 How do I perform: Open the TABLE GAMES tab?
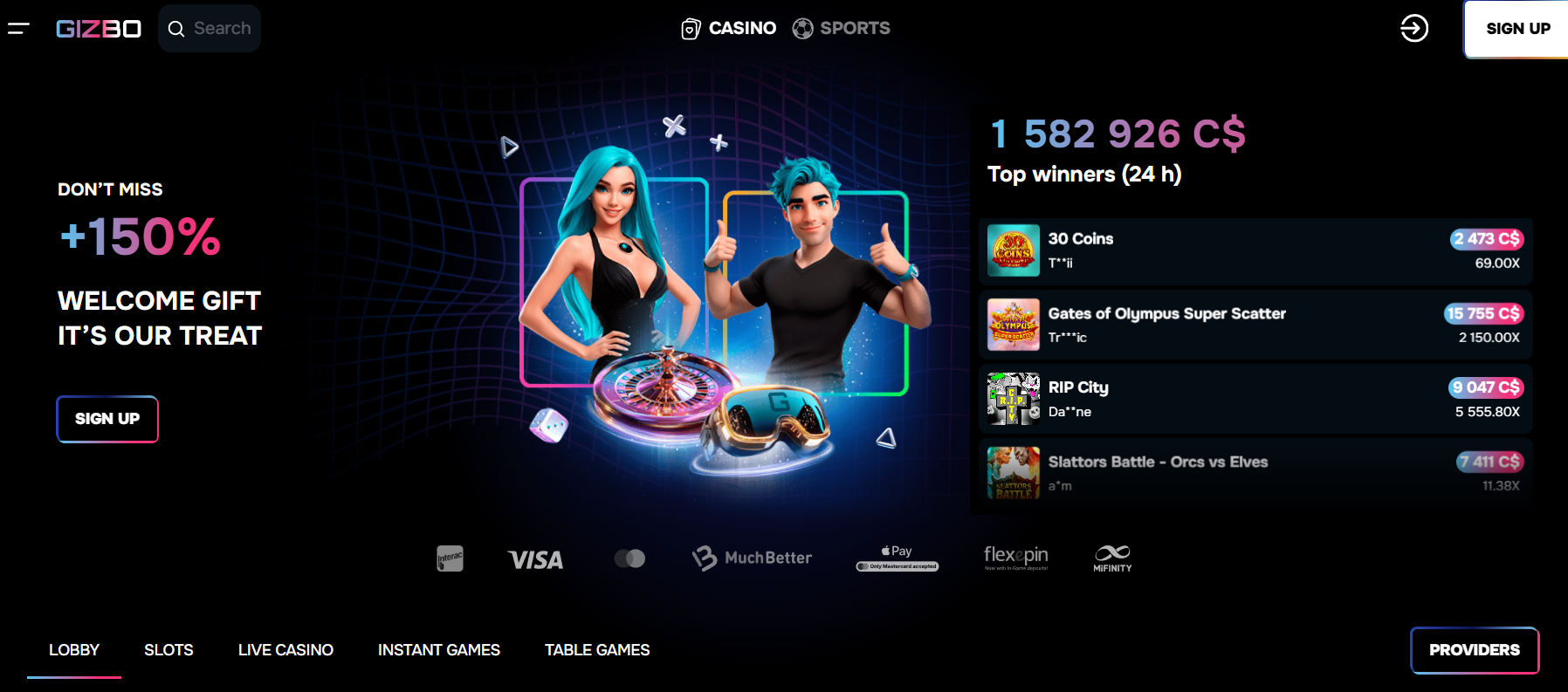point(597,650)
